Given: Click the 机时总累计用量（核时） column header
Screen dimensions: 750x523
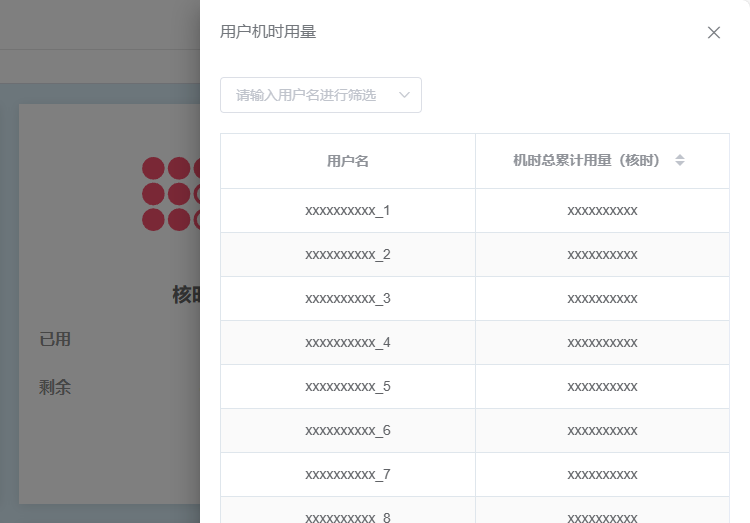Looking at the screenshot, I should (602, 161).
